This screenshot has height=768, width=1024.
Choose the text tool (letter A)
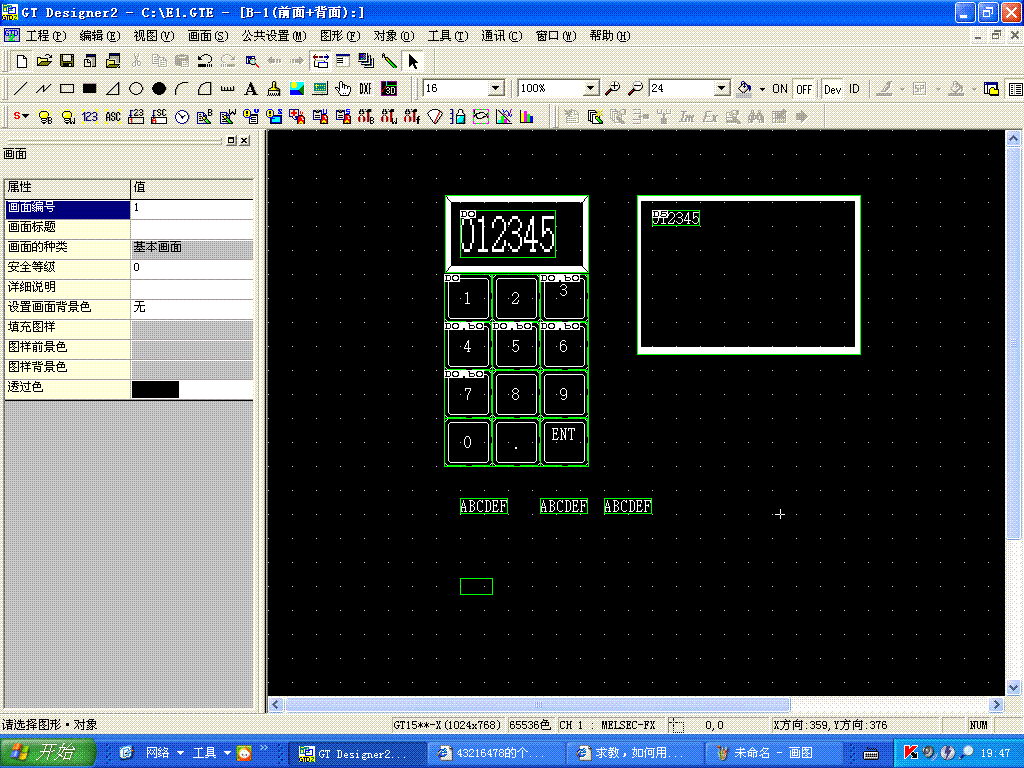tap(251, 89)
